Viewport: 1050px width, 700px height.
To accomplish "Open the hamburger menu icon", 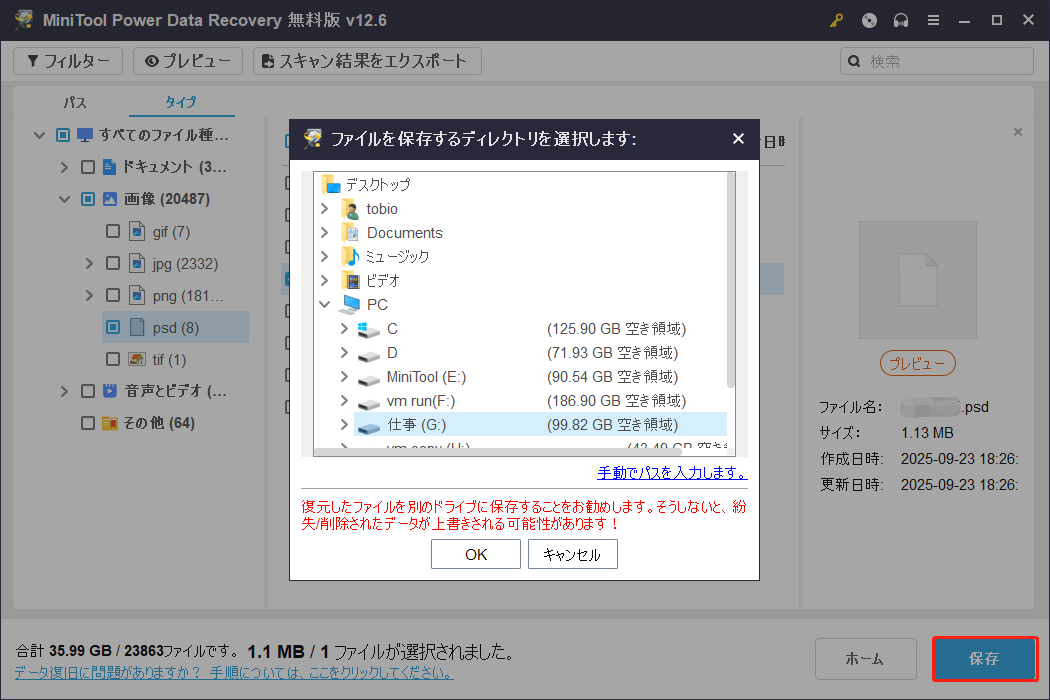I will [x=933, y=20].
